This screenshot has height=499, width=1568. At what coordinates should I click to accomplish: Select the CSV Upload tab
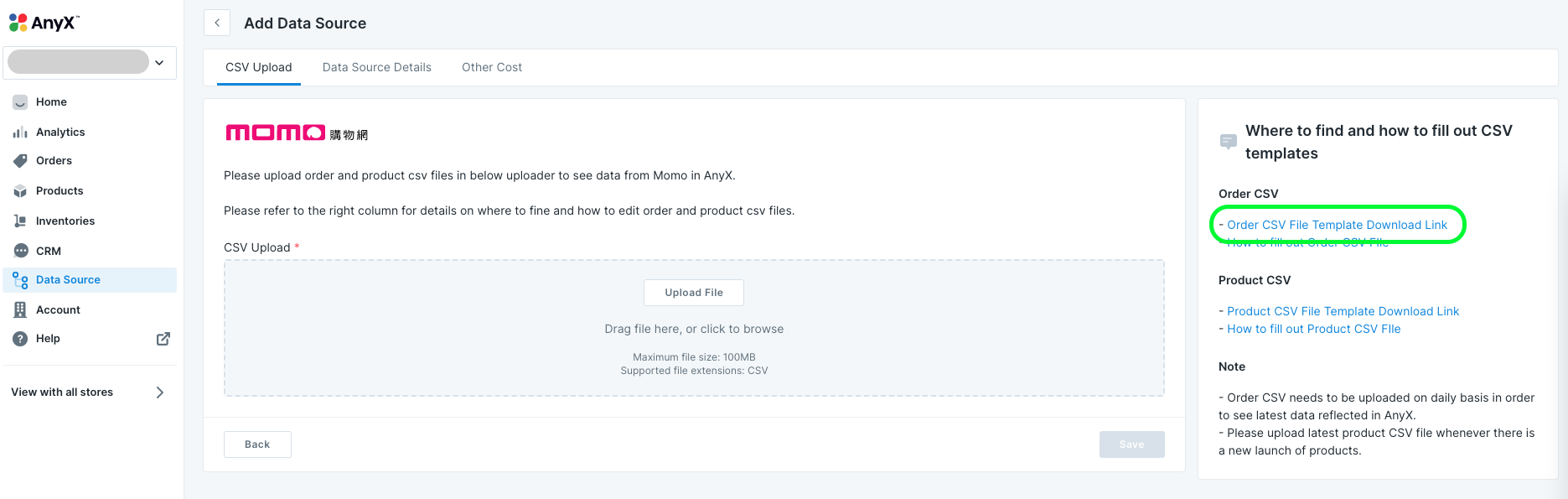258,67
